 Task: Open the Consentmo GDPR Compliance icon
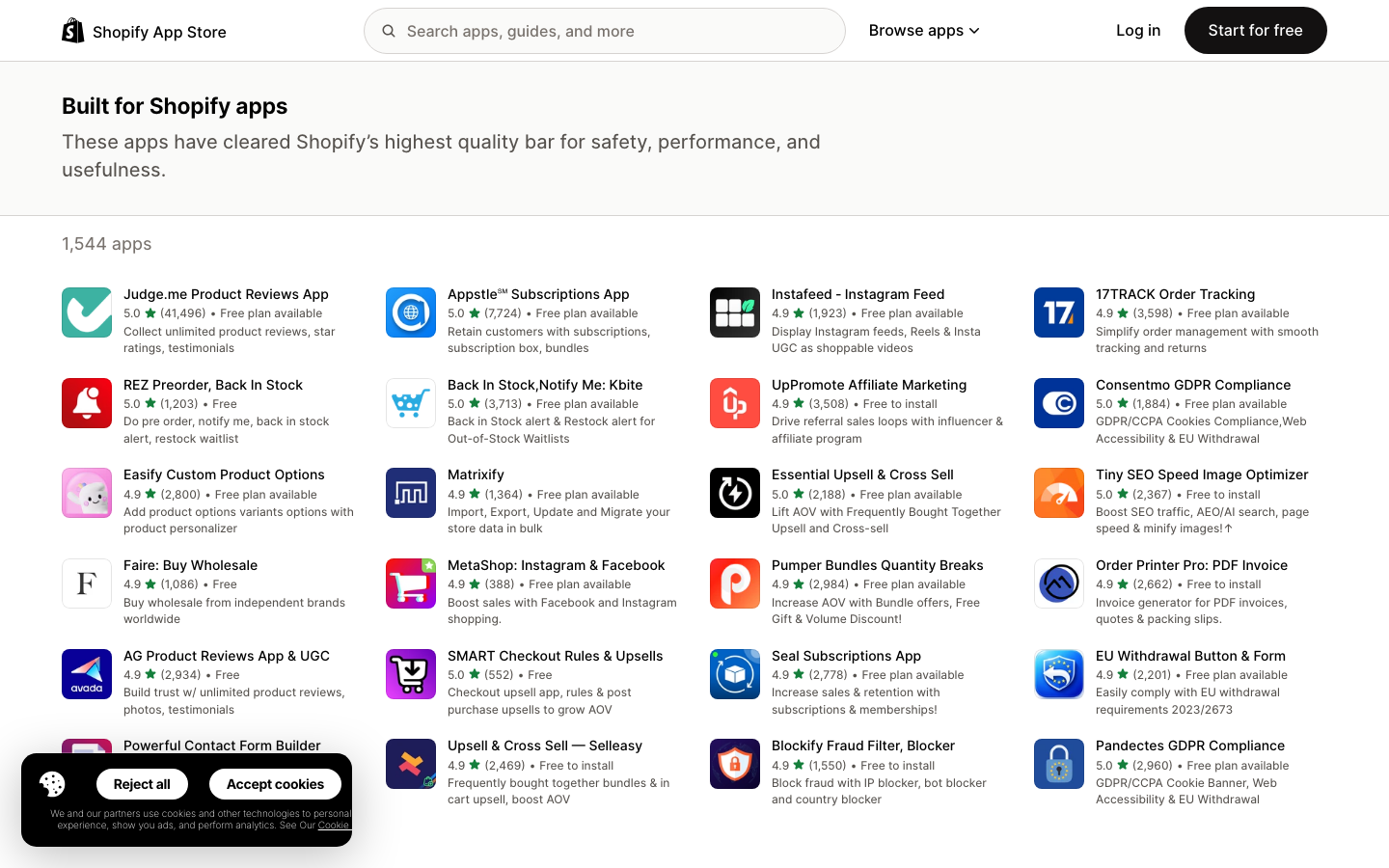coord(1059,403)
